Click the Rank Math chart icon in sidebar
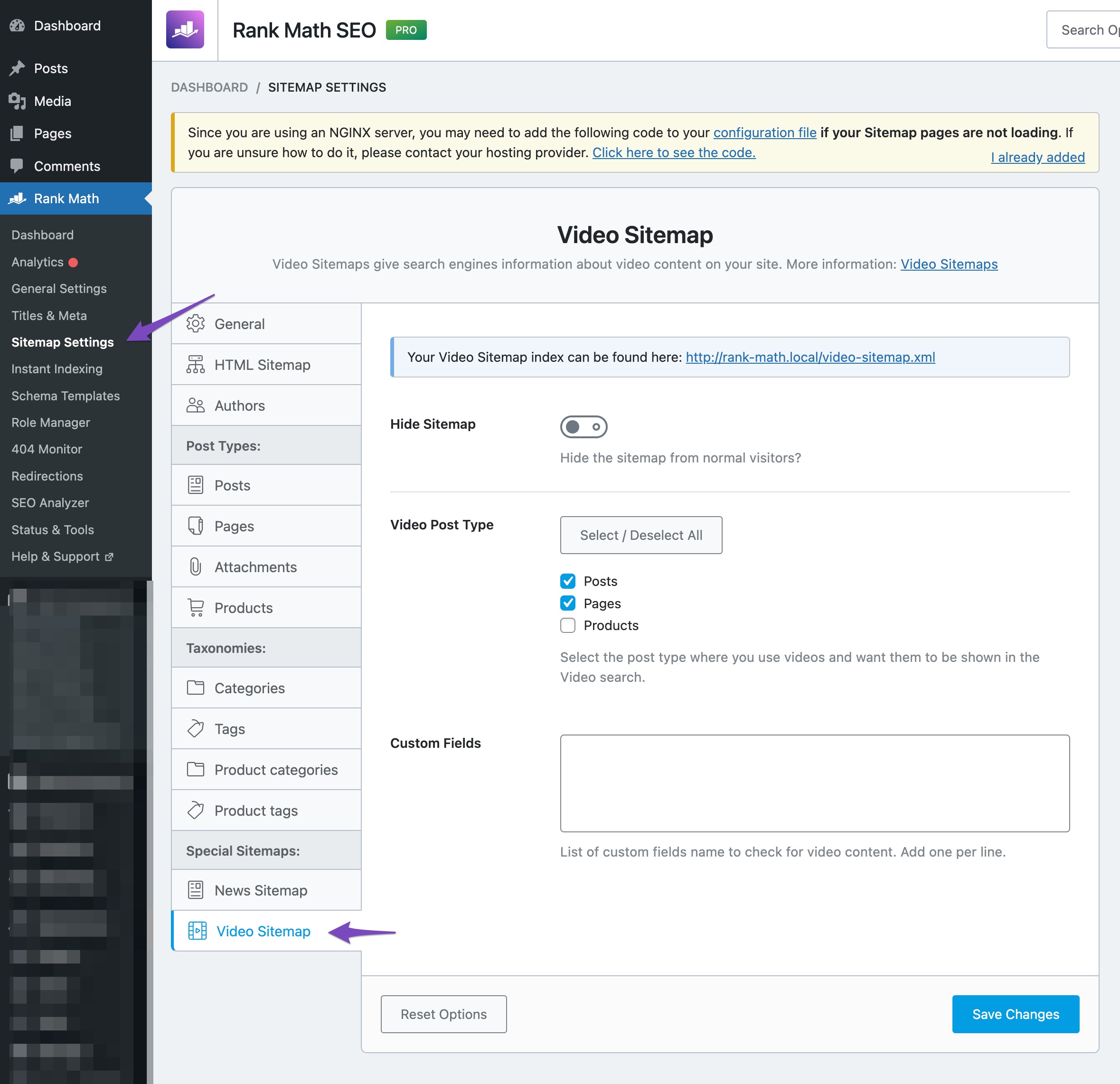 coord(17,198)
